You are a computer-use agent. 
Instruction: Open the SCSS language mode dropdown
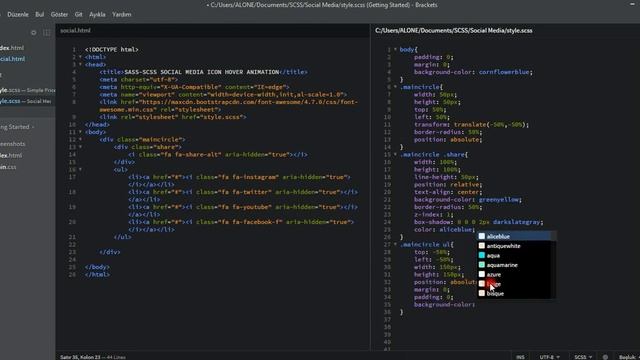click(583, 357)
